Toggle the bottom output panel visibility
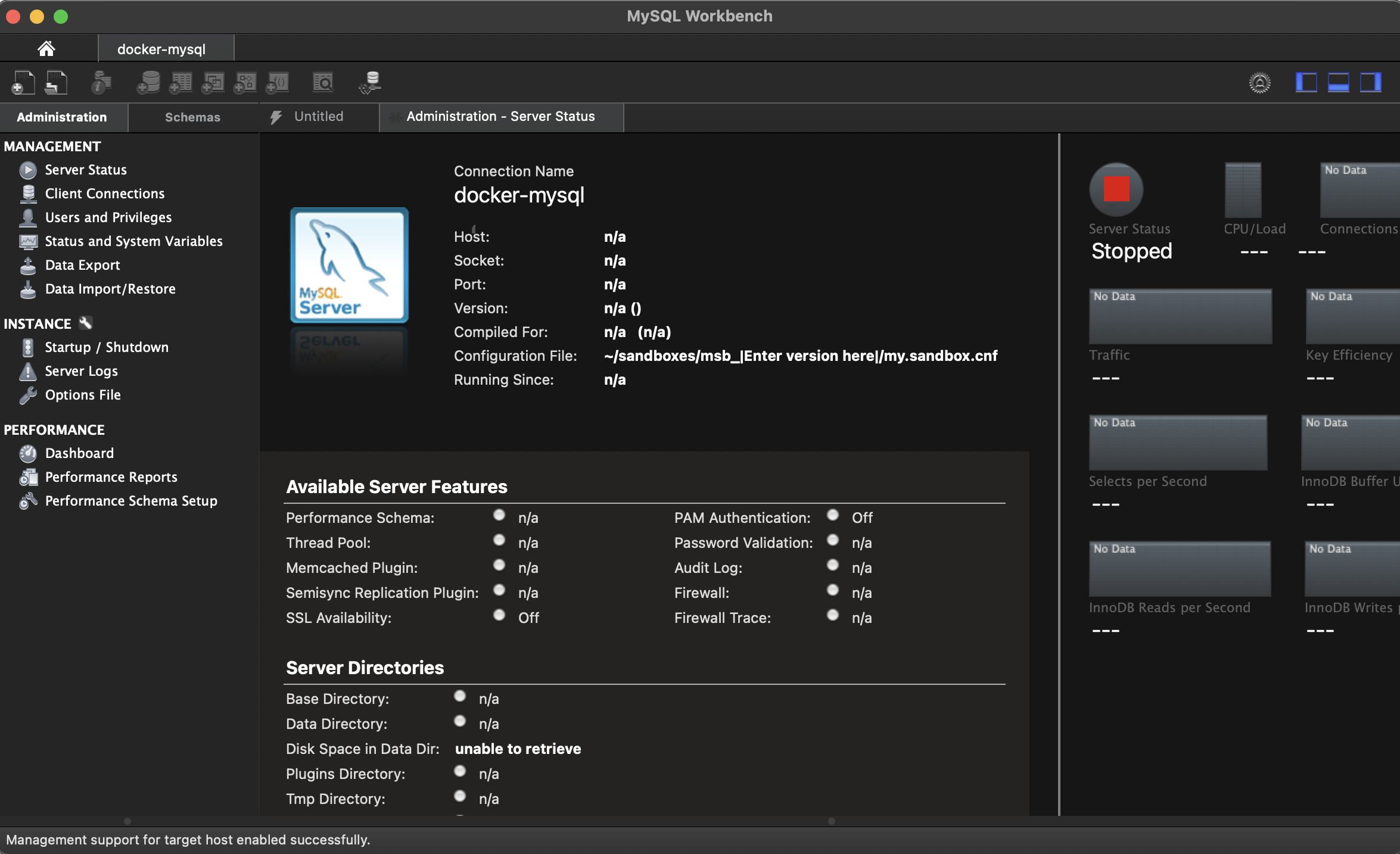 click(1338, 83)
